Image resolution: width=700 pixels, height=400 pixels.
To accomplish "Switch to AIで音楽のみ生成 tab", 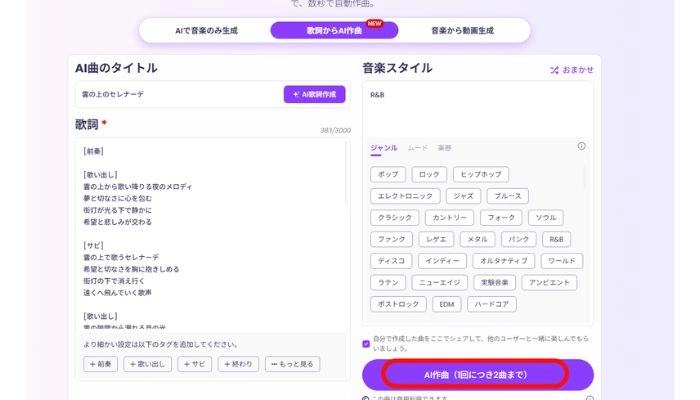I will [x=206, y=31].
